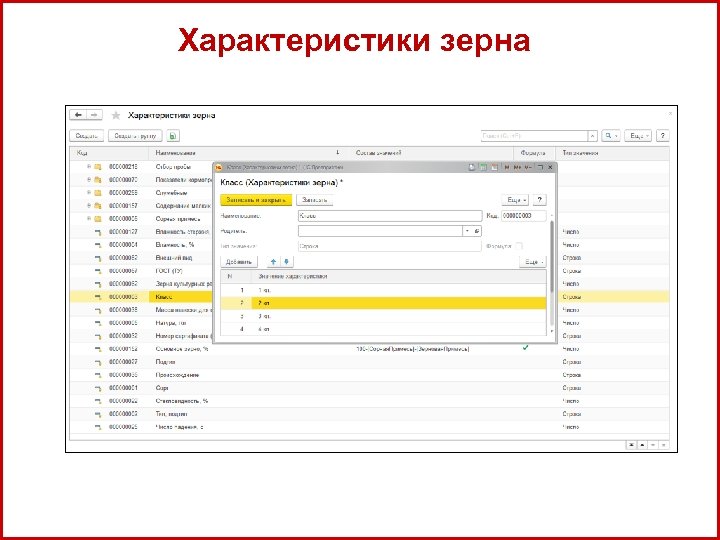Click folder icon of Служебные row

(x=97, y=193)
